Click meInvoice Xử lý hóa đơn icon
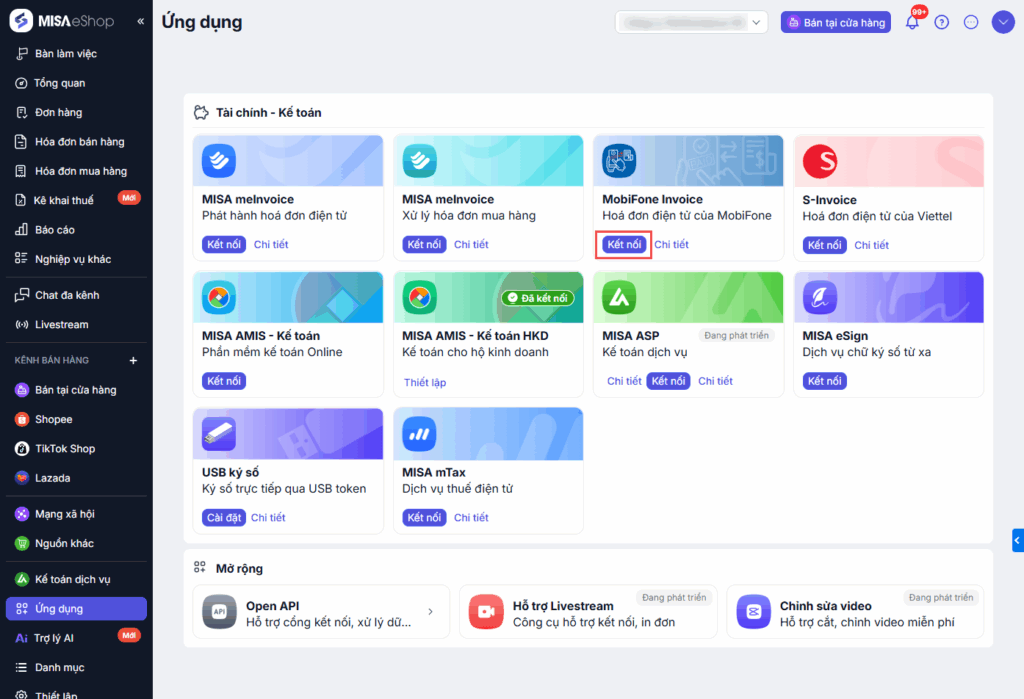Image resolution: width=1024 pixels, height=699 pixels. 419,161
